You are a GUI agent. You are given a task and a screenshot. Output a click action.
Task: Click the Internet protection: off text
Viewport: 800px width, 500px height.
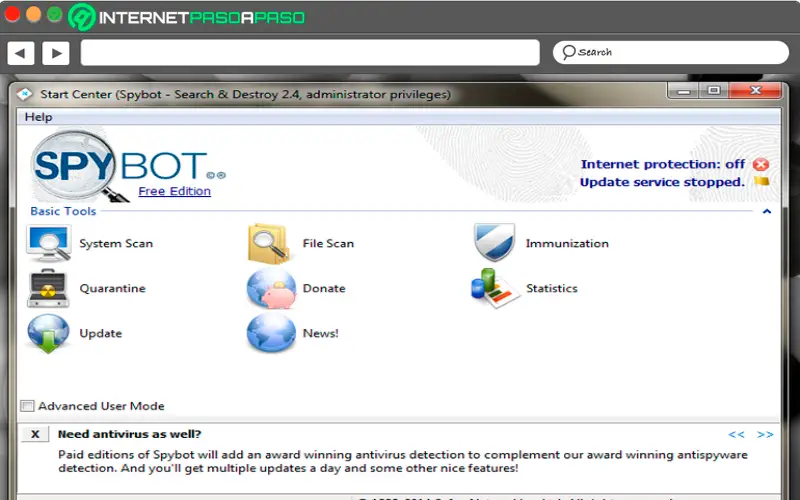click(663, 164)
